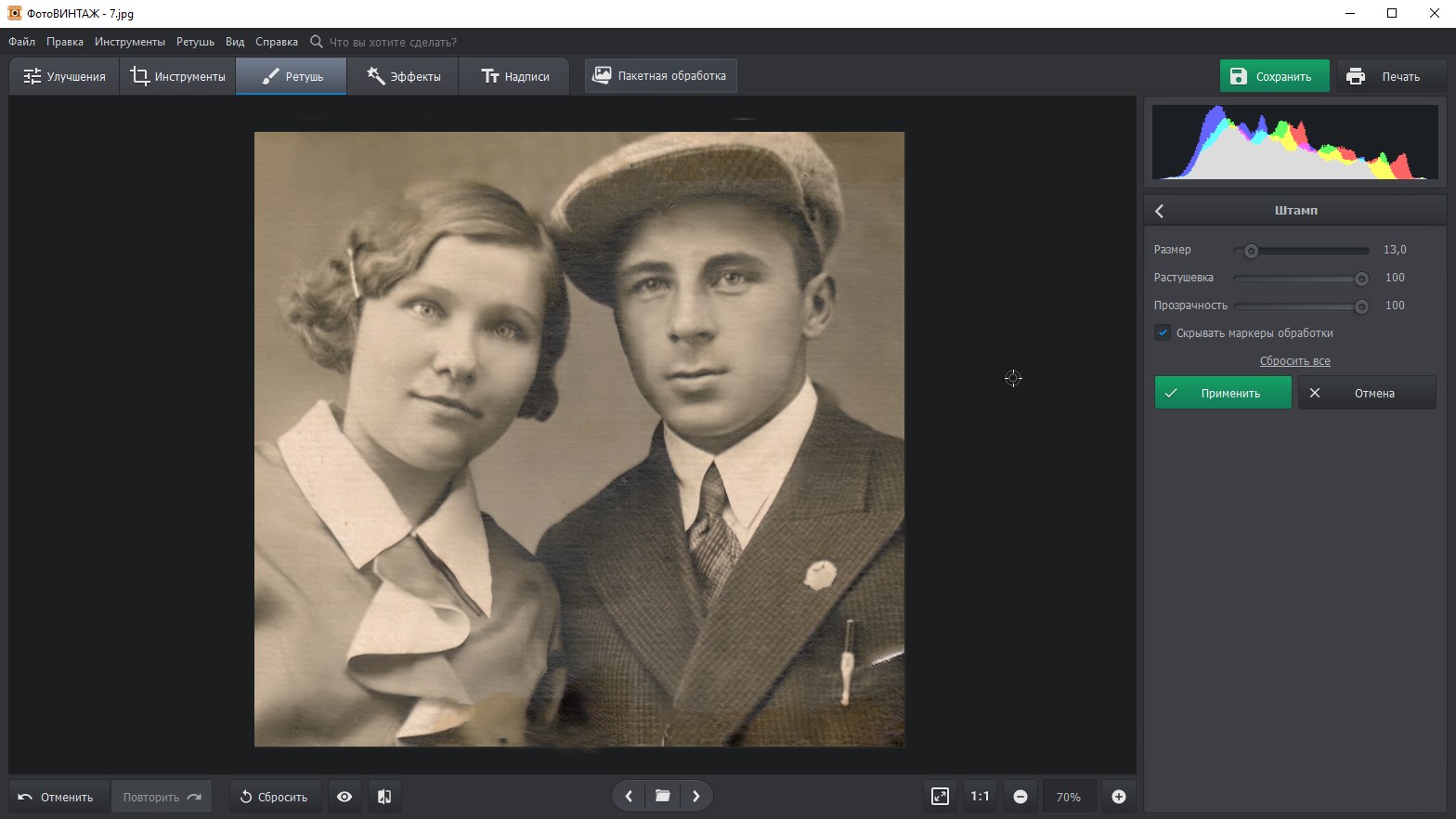Switch to the Улучшения tab
1456x819 pixels.
pos(64,76)
